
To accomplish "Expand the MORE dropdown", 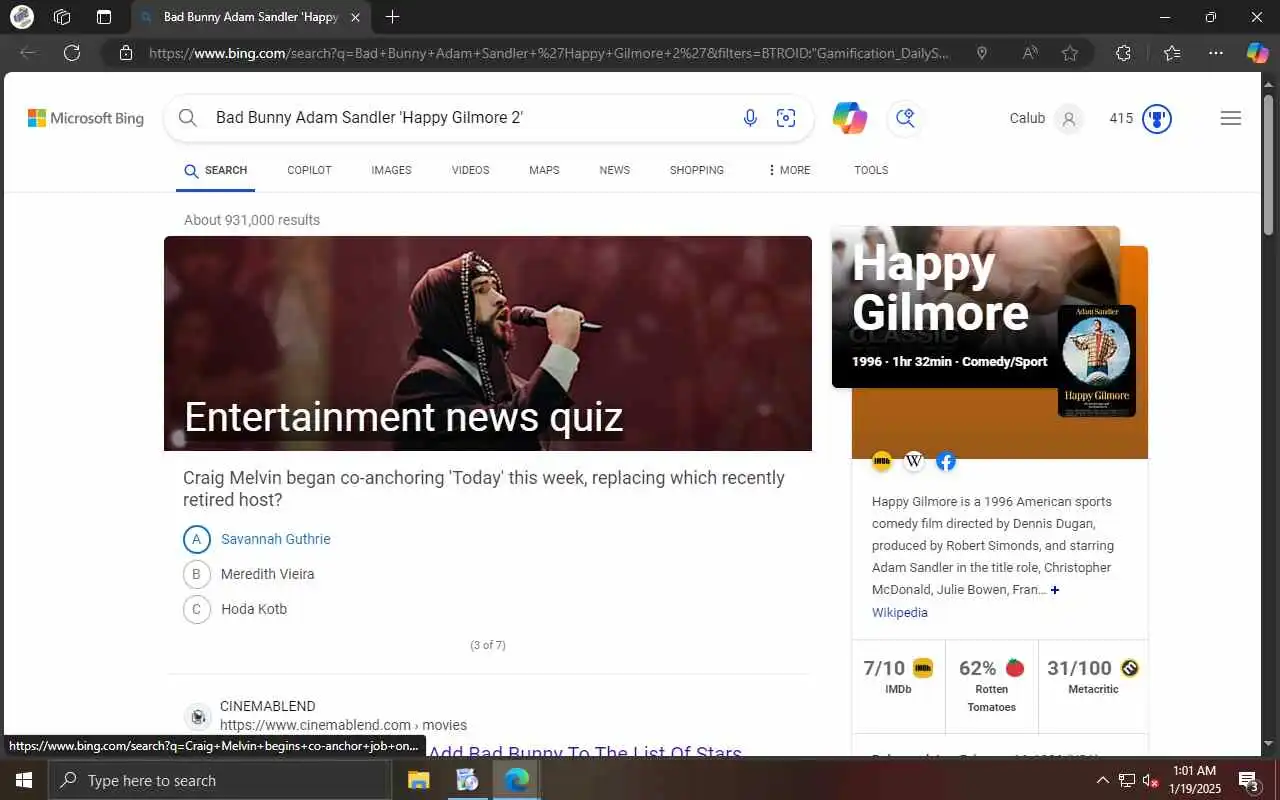I will coord(789,170).
